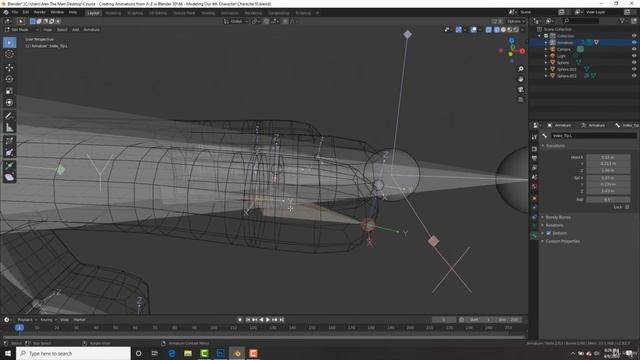Click the timeline play button
Screen dimensions: 640x360
pos(268,320)
